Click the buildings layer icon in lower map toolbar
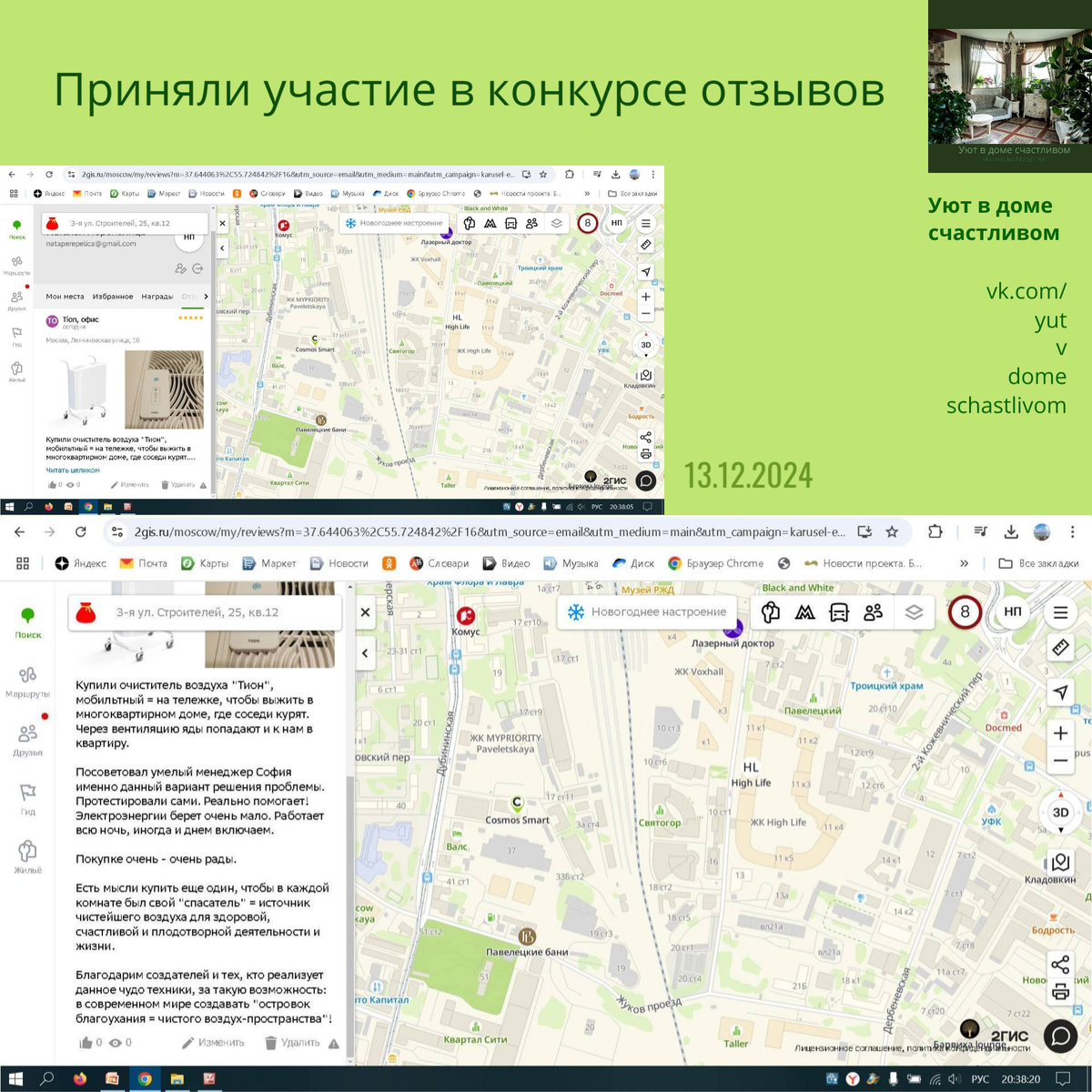Screen dimensions: 1092x1092 [770, 612]
